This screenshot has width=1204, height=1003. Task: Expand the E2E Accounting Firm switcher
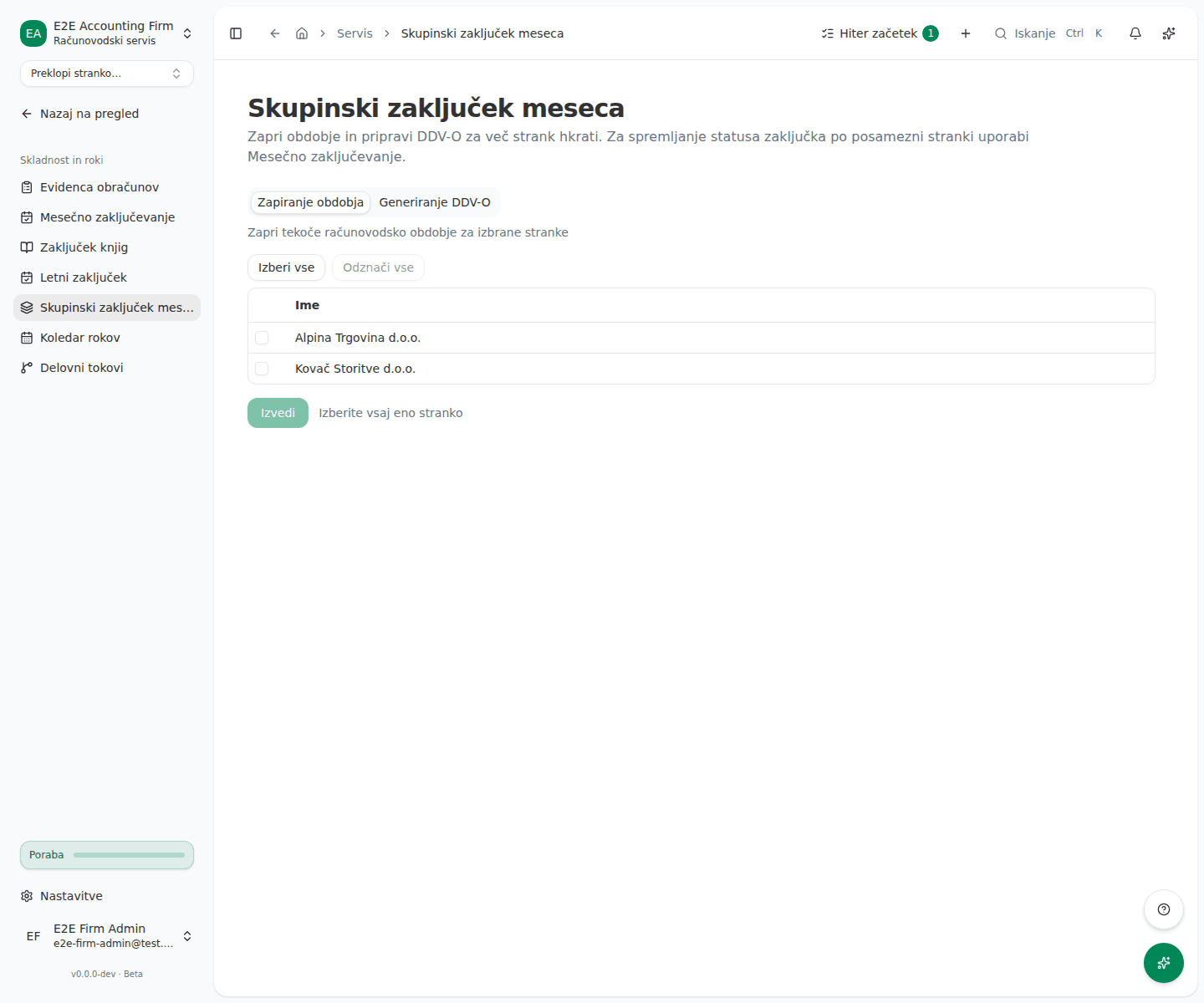pos(107,33)
